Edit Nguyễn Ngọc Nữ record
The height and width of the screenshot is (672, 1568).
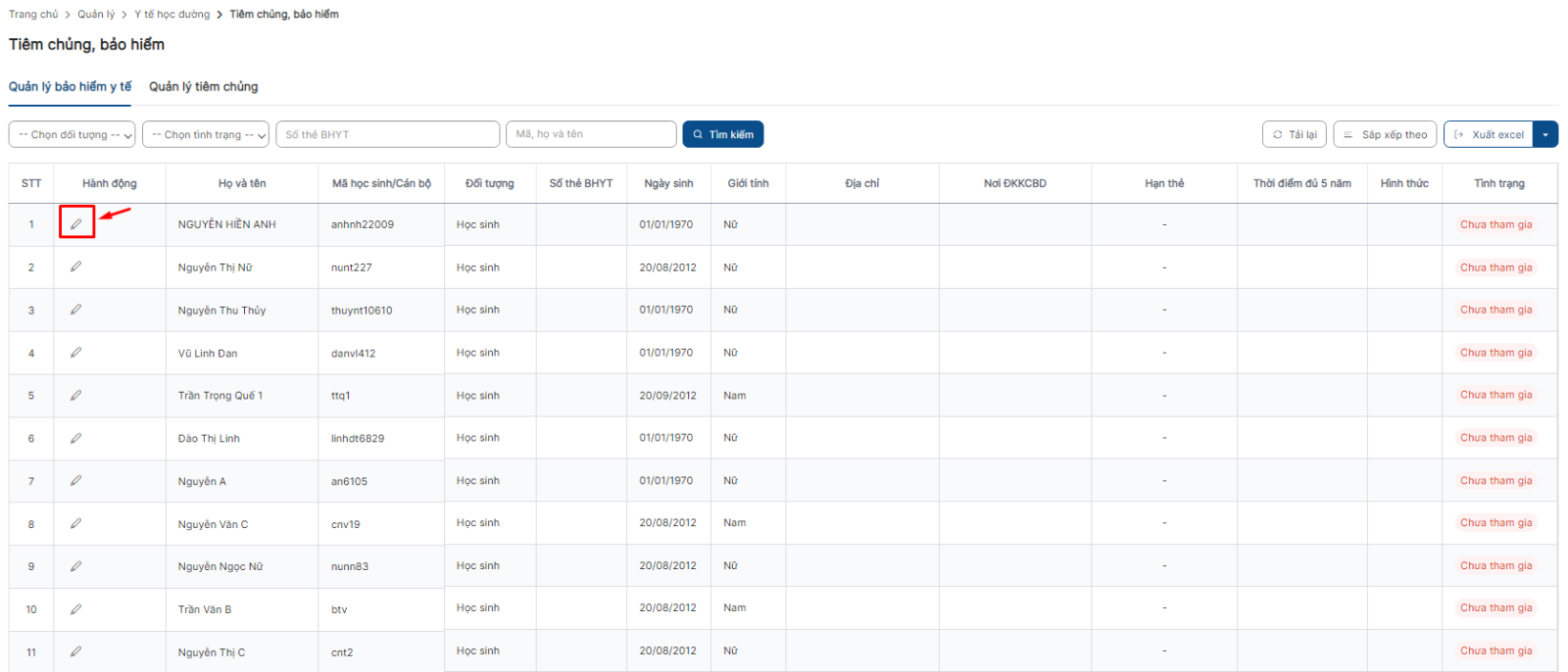tap(76, 566)
